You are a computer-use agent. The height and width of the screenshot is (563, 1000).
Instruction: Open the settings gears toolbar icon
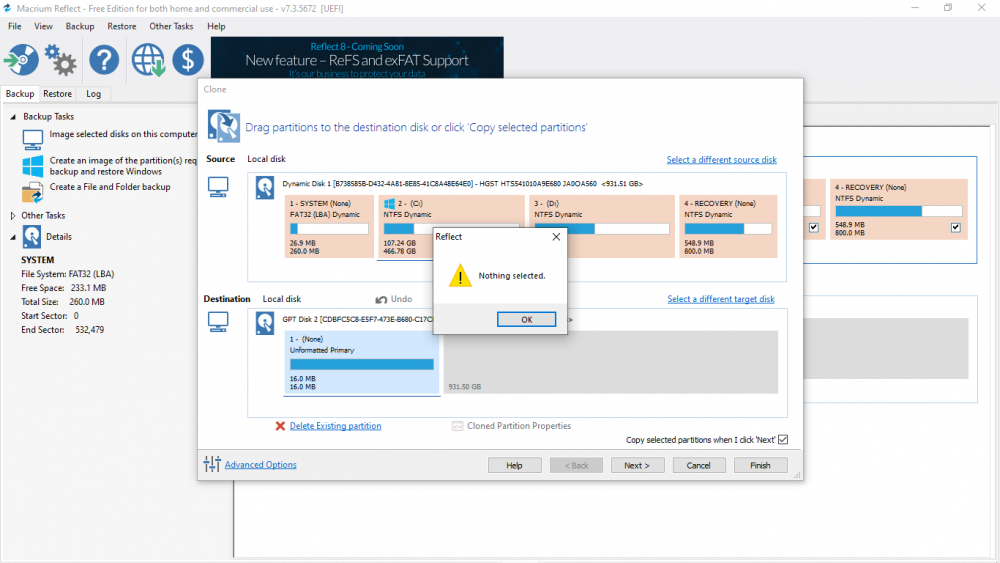[61, 60]
